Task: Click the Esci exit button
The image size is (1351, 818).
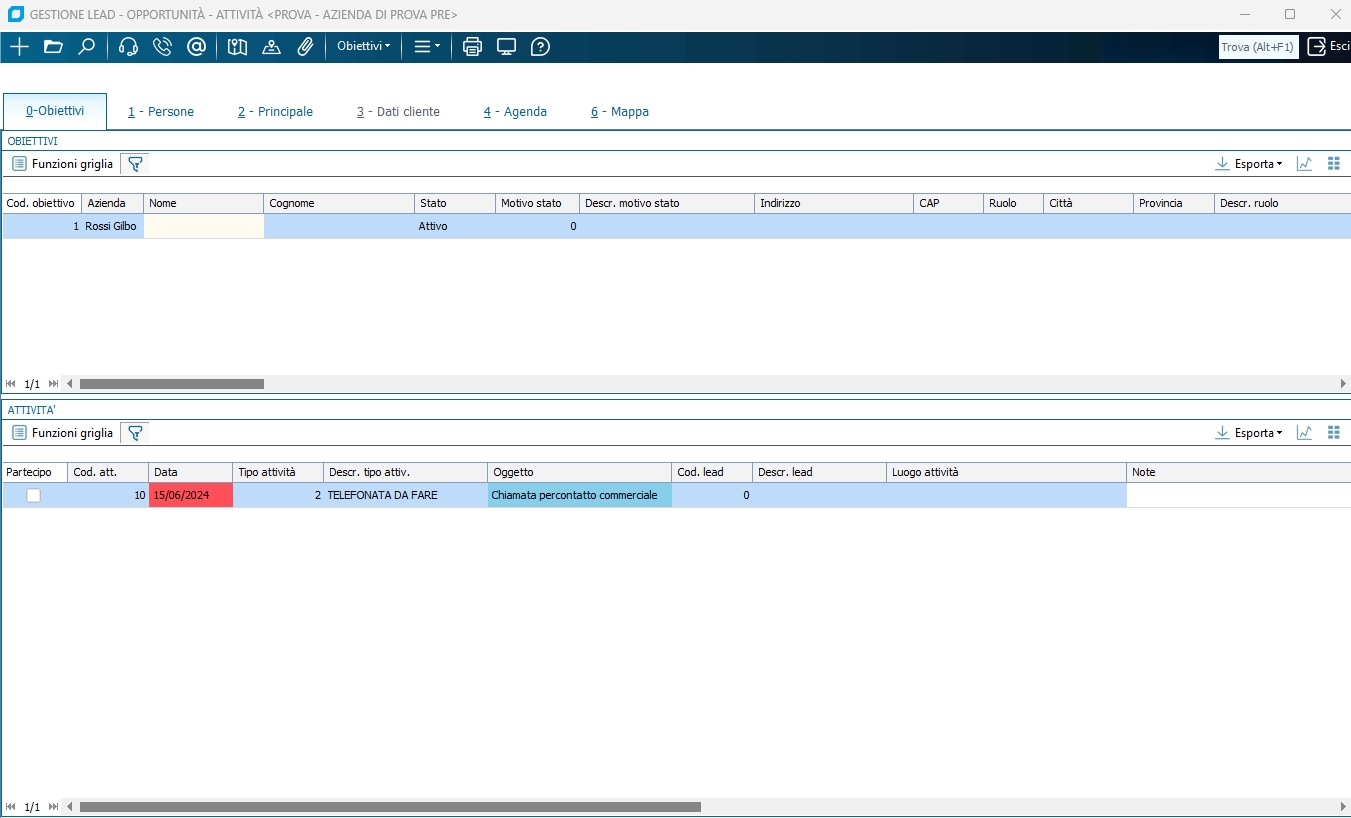Action: 1328,46
